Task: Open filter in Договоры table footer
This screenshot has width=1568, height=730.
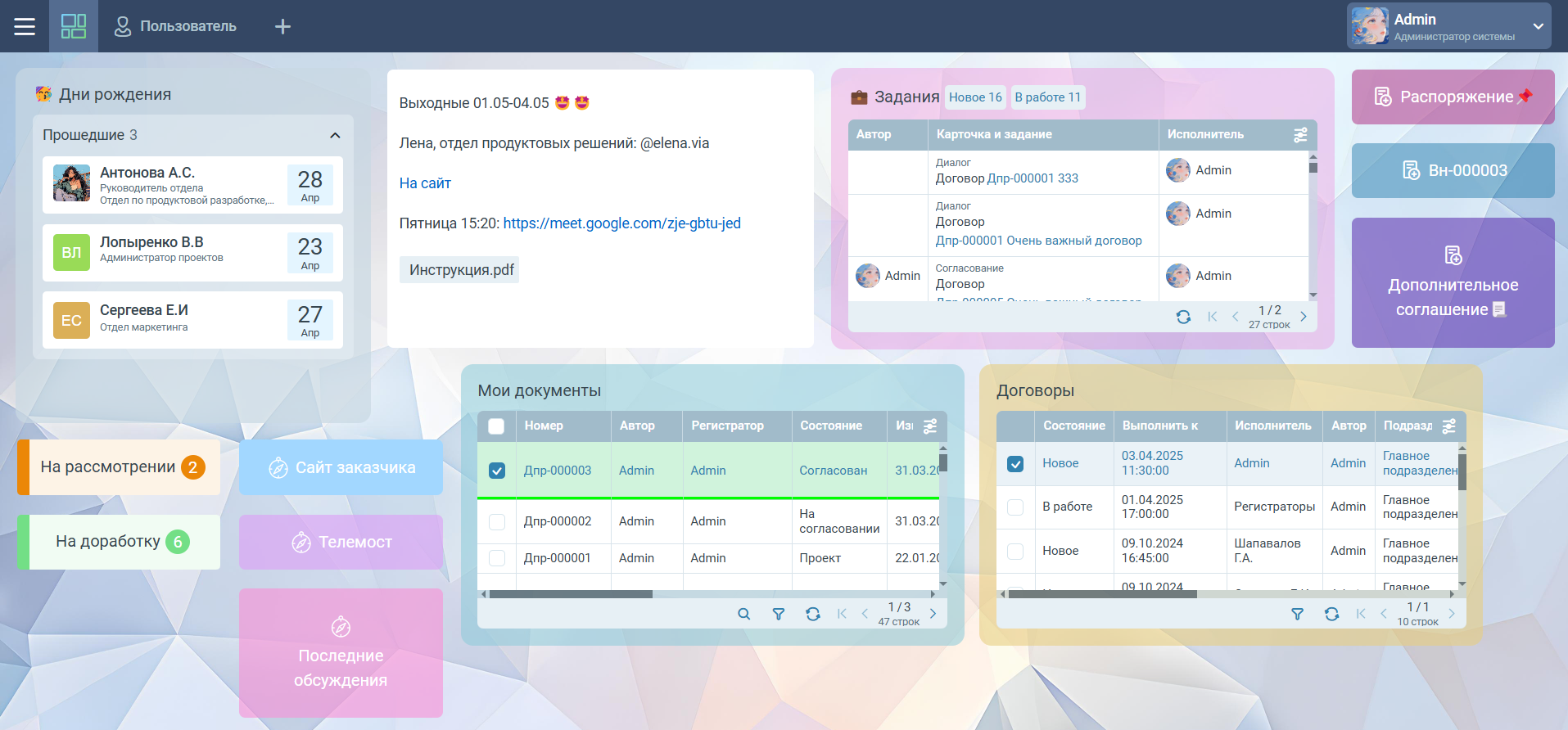Action: click(1297, 614)
